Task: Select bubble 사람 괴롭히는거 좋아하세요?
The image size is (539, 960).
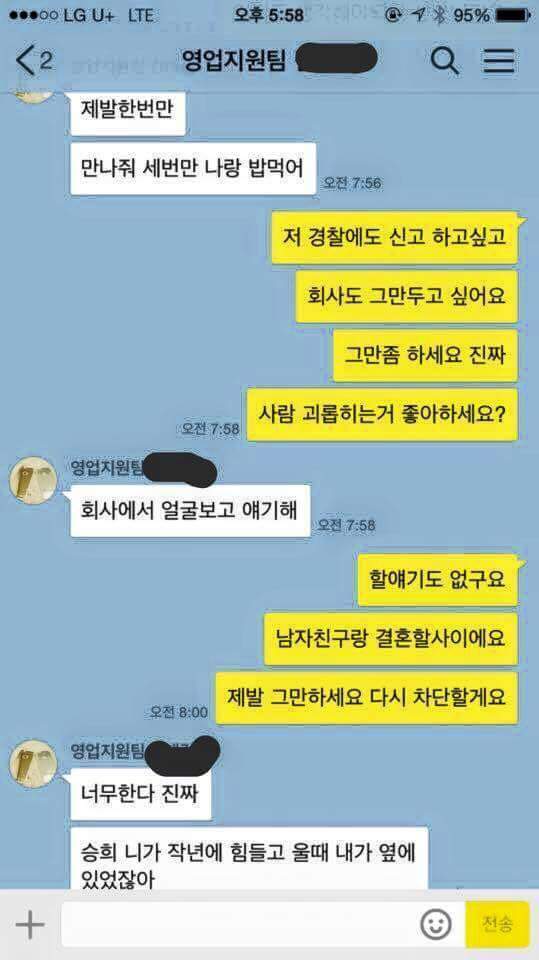Action: pos(382,414)
